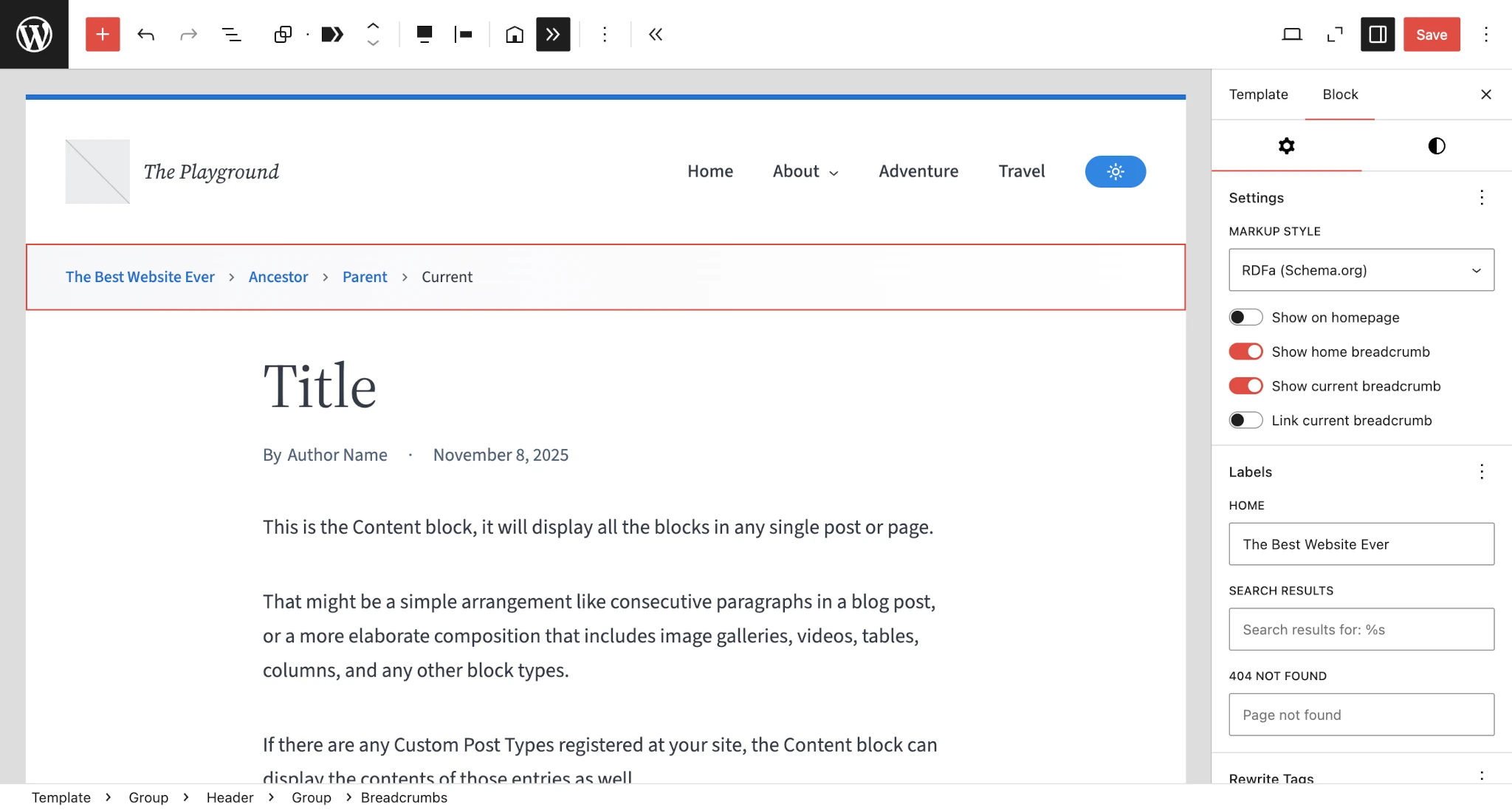Click the redo arrow
This screenshot has width=1512, height=810.
[x=189, y=34]
